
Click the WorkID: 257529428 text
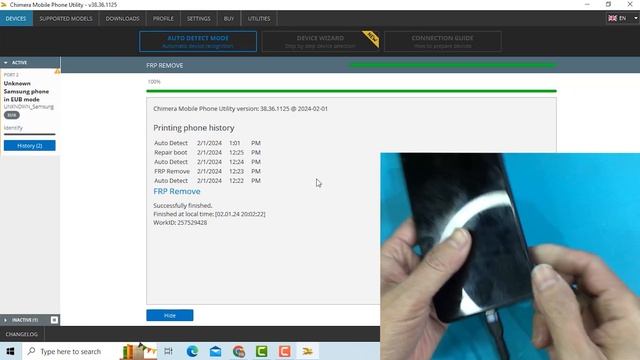pyautogui.click(x=180, y=222)
